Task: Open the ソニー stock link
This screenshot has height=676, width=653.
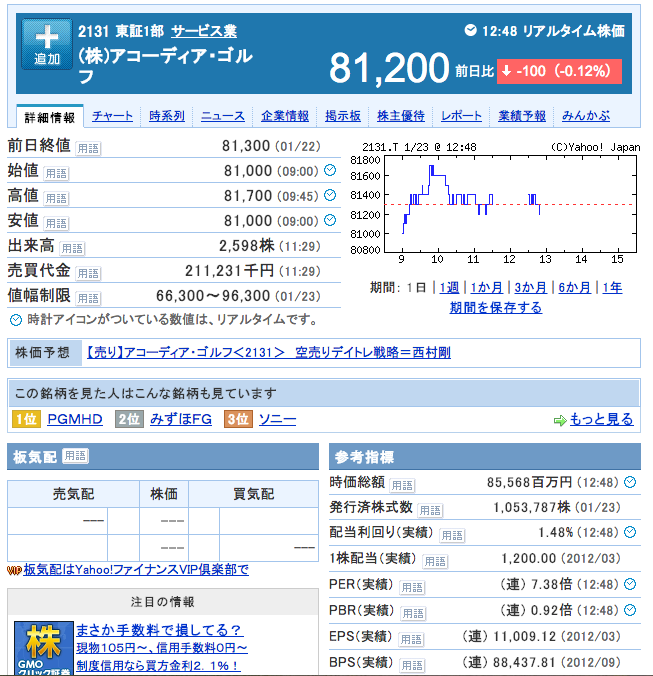Action: click(x=278, y=419)
